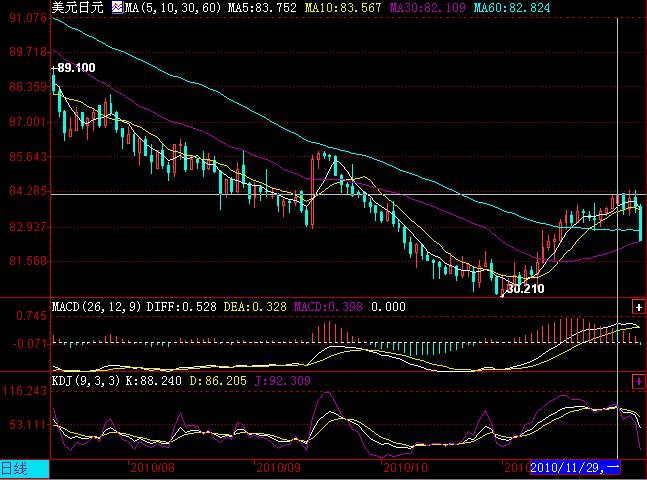Screen dimensions: 647x480
Task: Click the 88.359 price axis label
Action: [x=28, y=87]
